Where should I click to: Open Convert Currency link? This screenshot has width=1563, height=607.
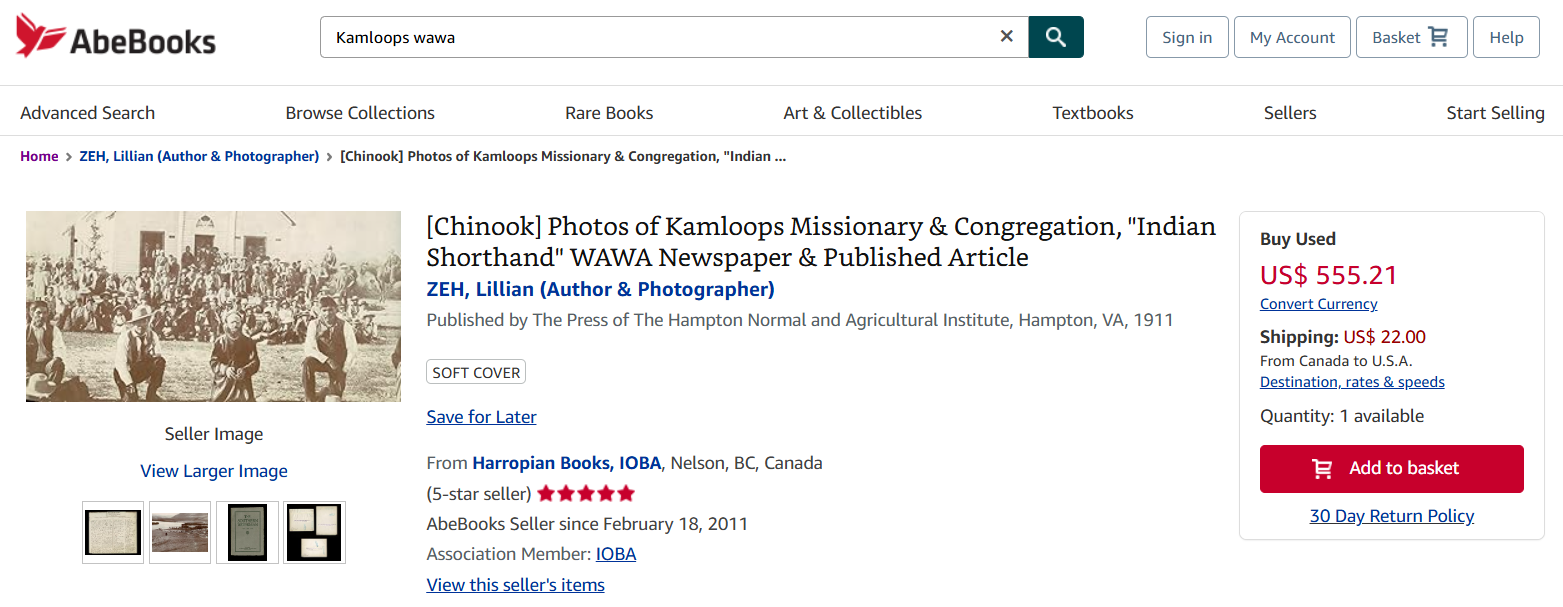click(x=1318, y=304)
